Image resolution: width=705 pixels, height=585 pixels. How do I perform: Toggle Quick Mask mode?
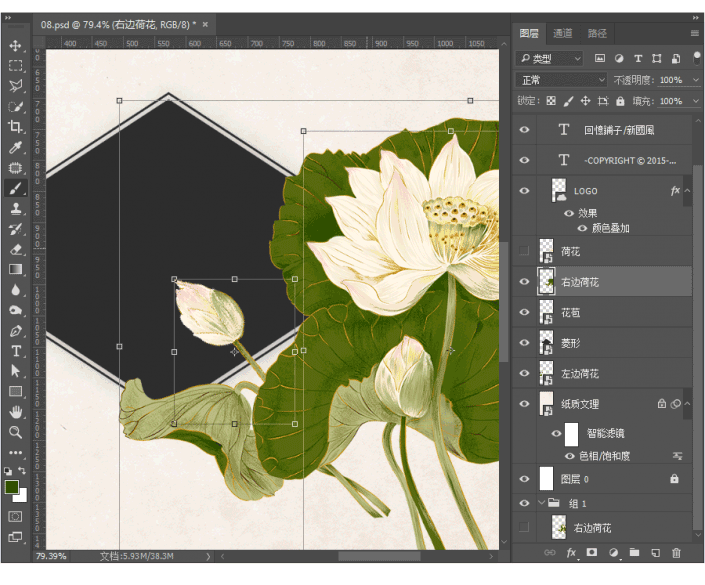(15, 516)
